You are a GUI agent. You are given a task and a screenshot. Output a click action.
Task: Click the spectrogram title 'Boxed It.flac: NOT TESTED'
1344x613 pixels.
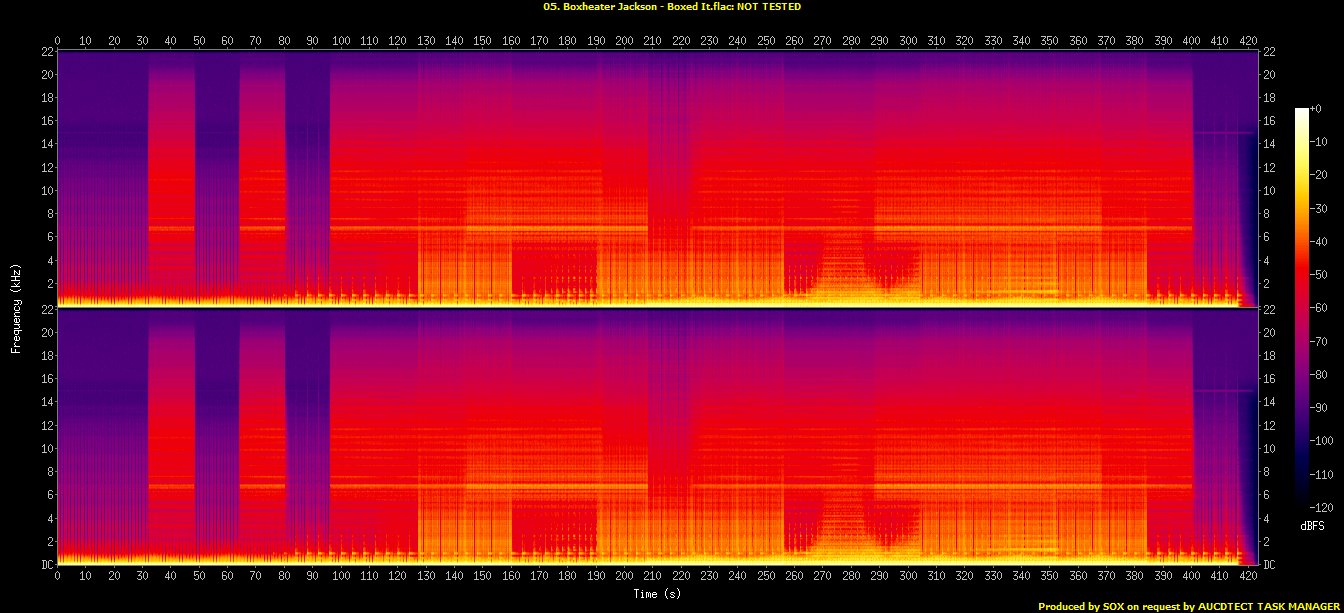click(x=671, y=7)
